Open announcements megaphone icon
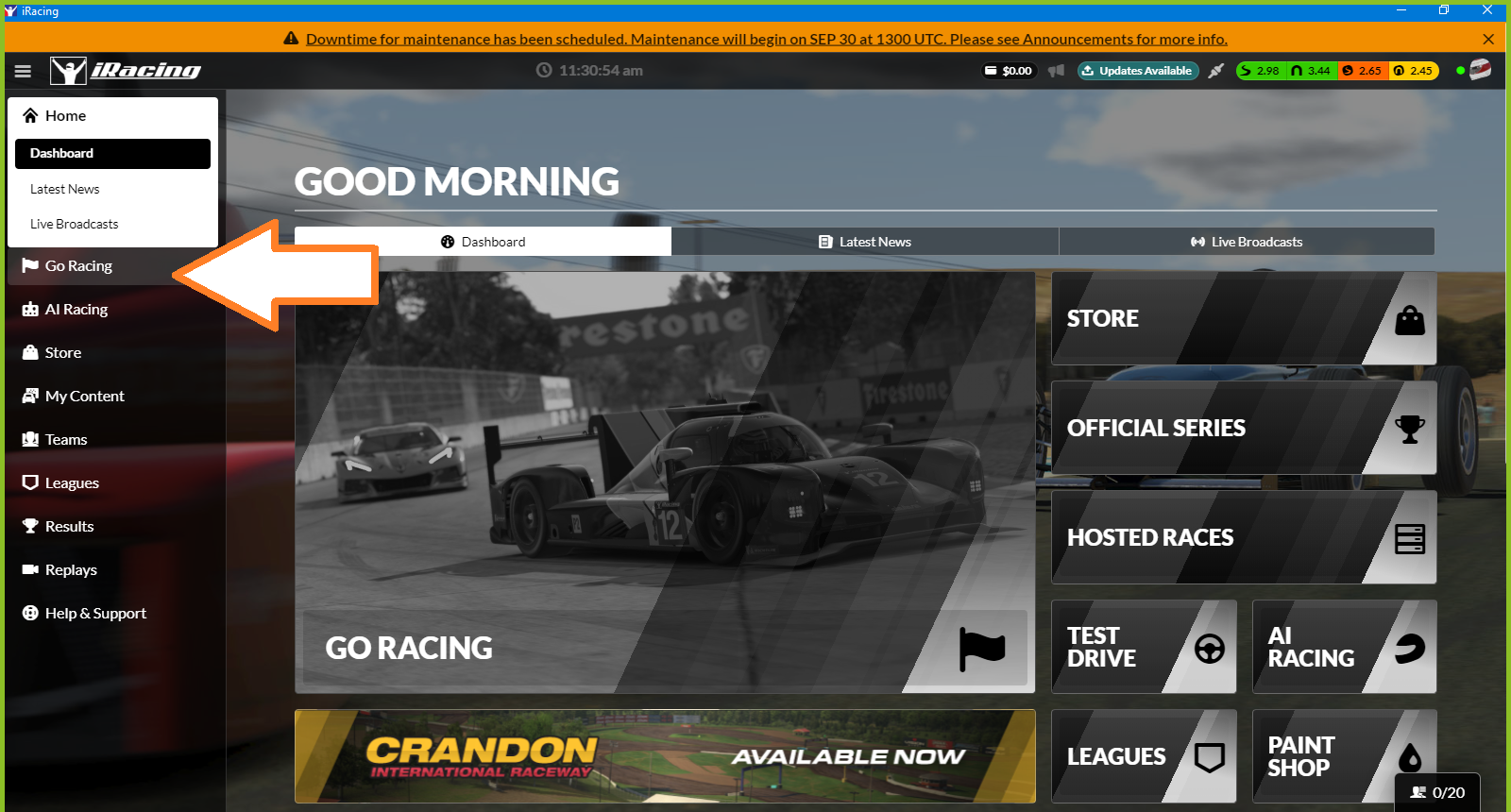 coord(1056,71)
